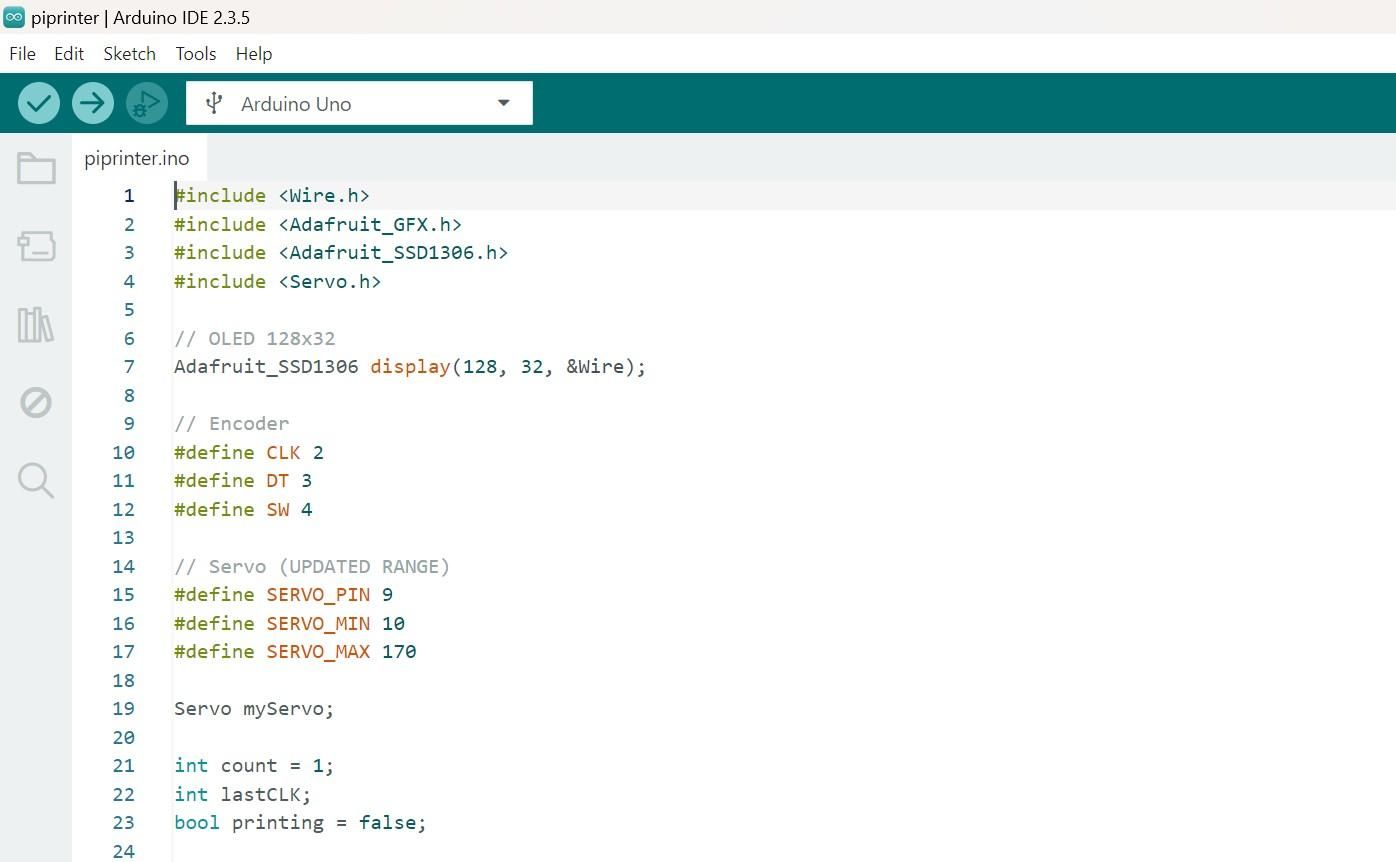Image resolution: width=1396 pixels, height=862 pixels.
Task: Click the 'bool printing = false;' line
Action: (300, 823)
